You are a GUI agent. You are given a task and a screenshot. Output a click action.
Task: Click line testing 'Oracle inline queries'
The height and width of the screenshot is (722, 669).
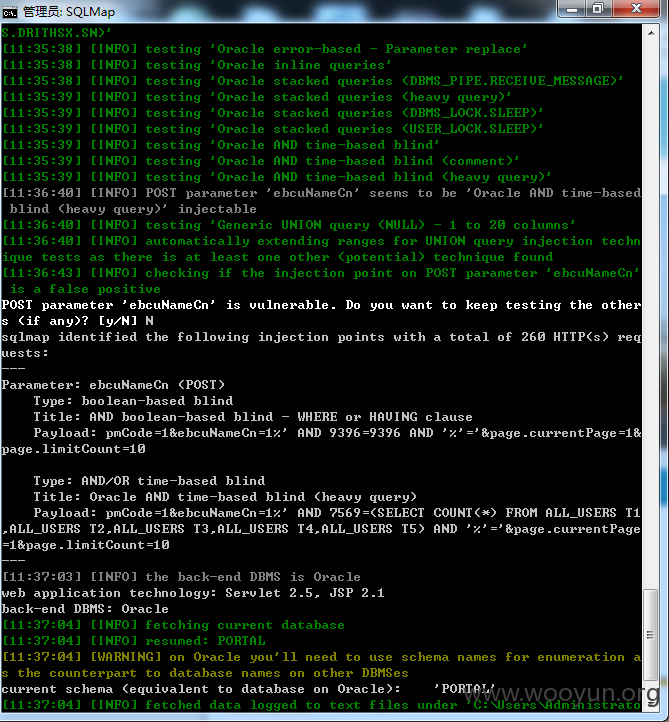coord(197,65)
